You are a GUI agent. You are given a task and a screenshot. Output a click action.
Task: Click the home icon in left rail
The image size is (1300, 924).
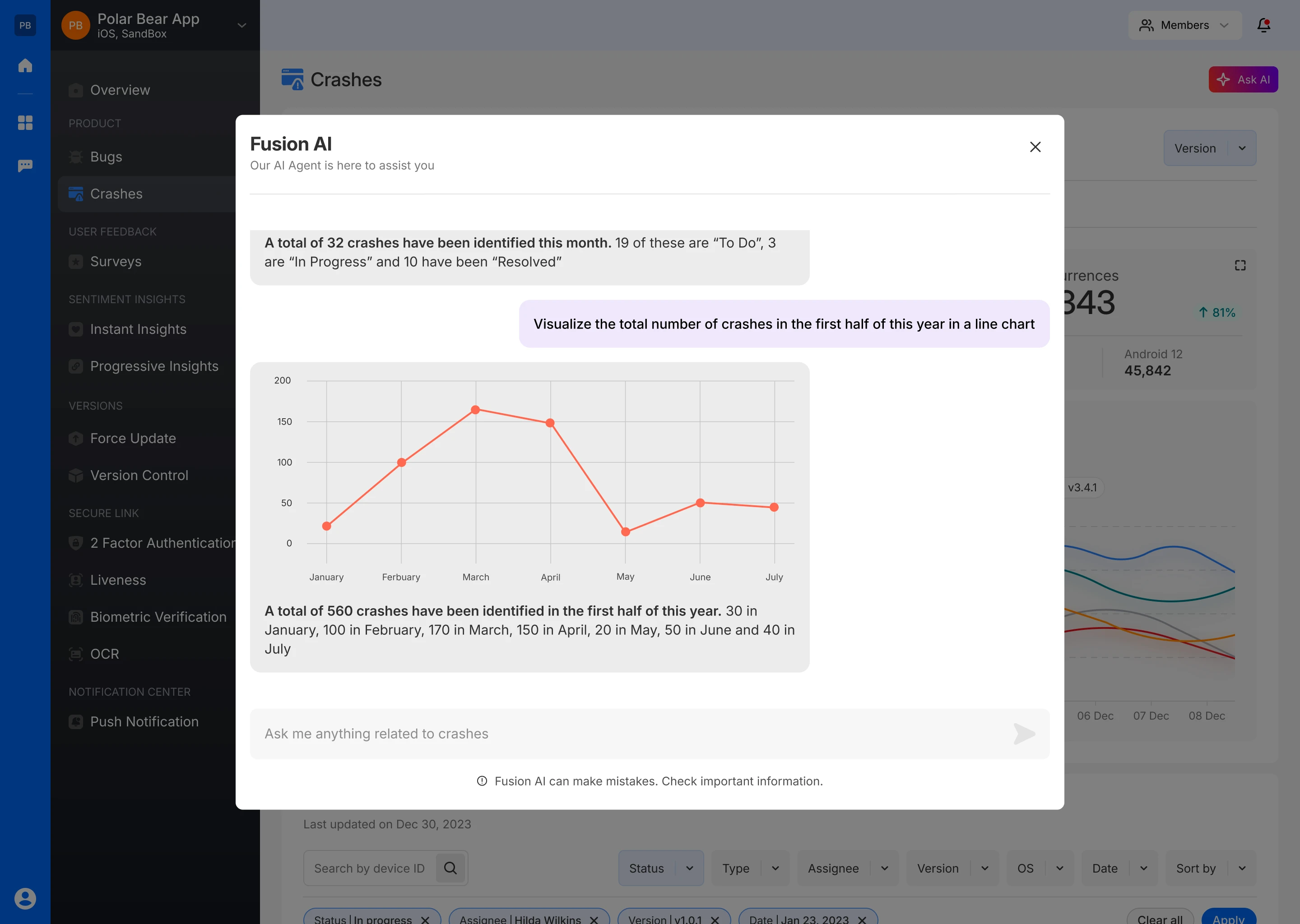pos(25,65)
